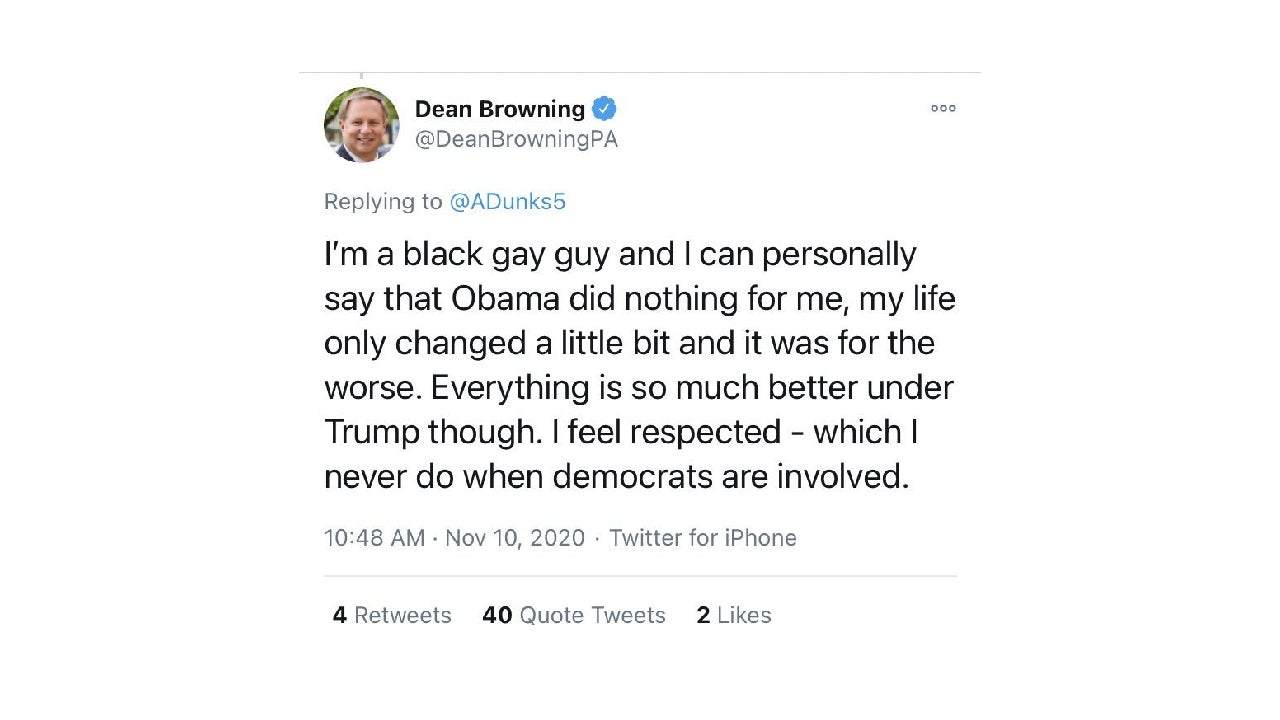
Task: Open the three-dot more options menu
Action: click(x=943, y=108)
